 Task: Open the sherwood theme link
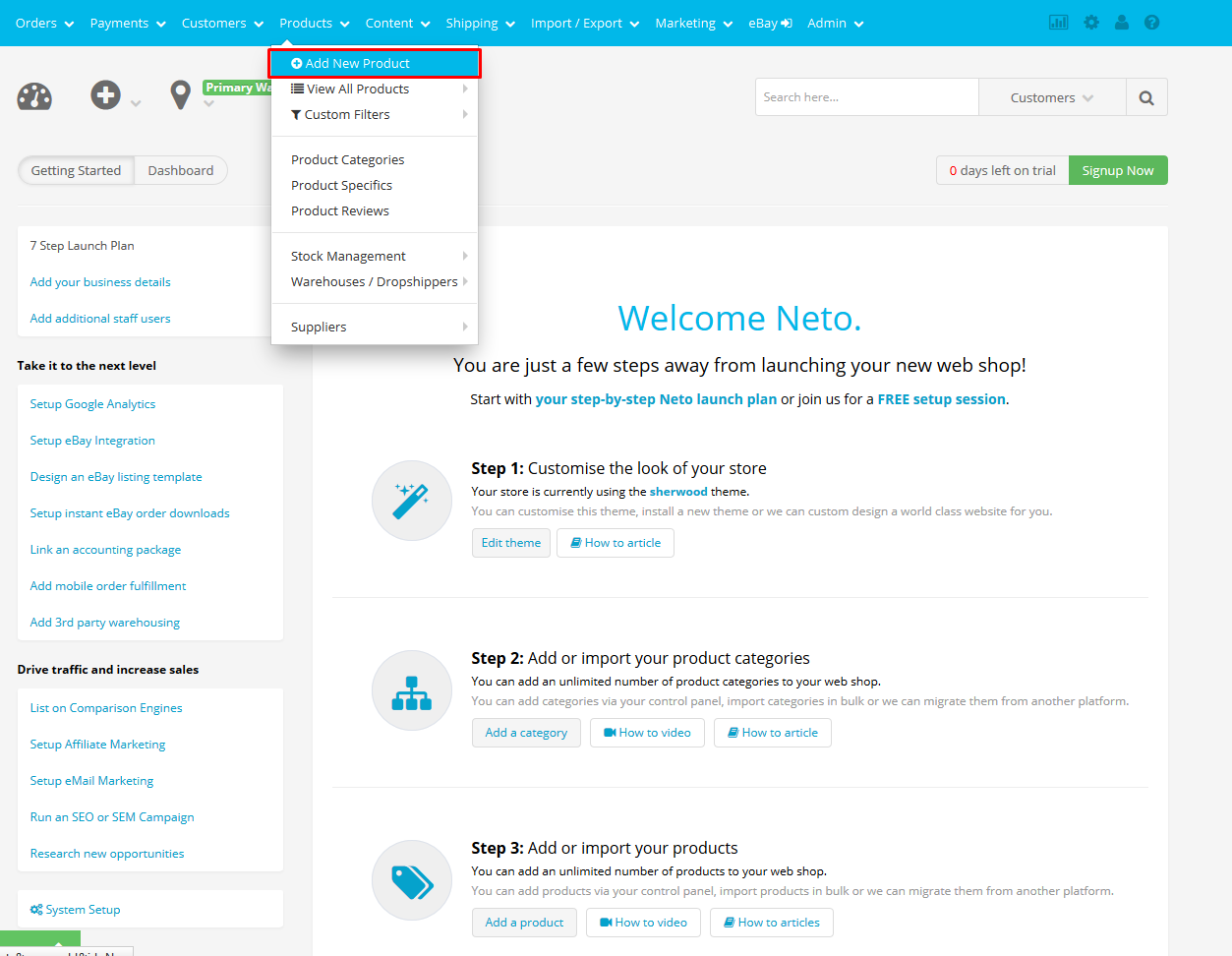click(x=678, y=492)
